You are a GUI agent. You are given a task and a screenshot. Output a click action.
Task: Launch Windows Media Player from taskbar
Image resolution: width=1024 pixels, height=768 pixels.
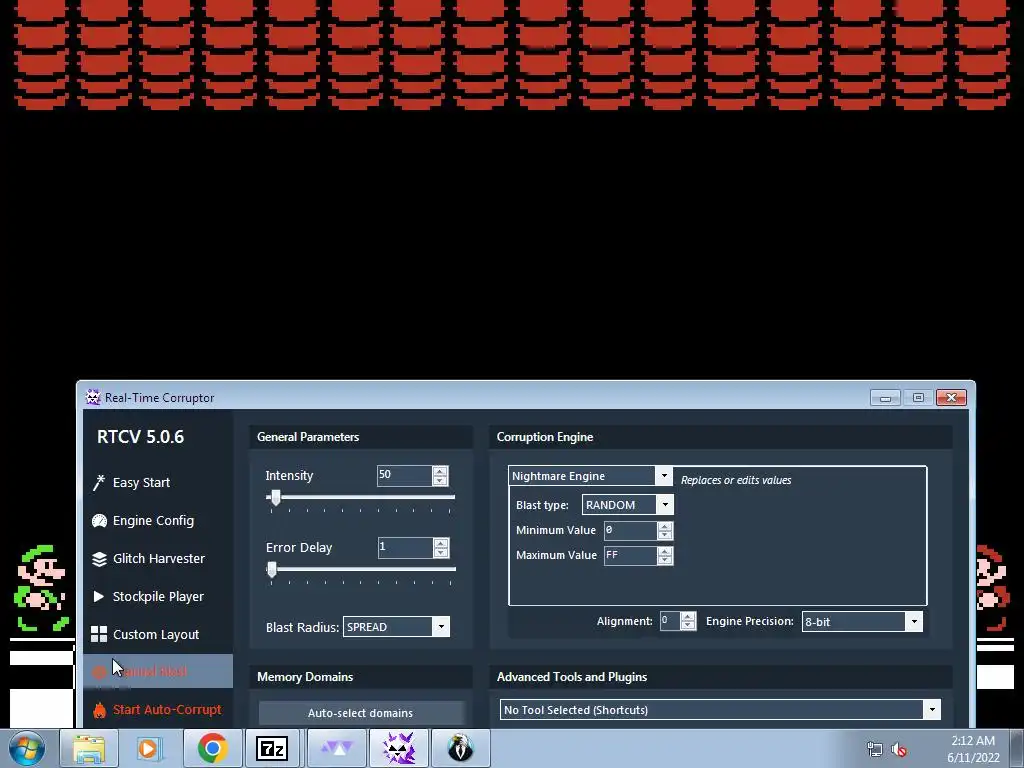coord(149,749)
